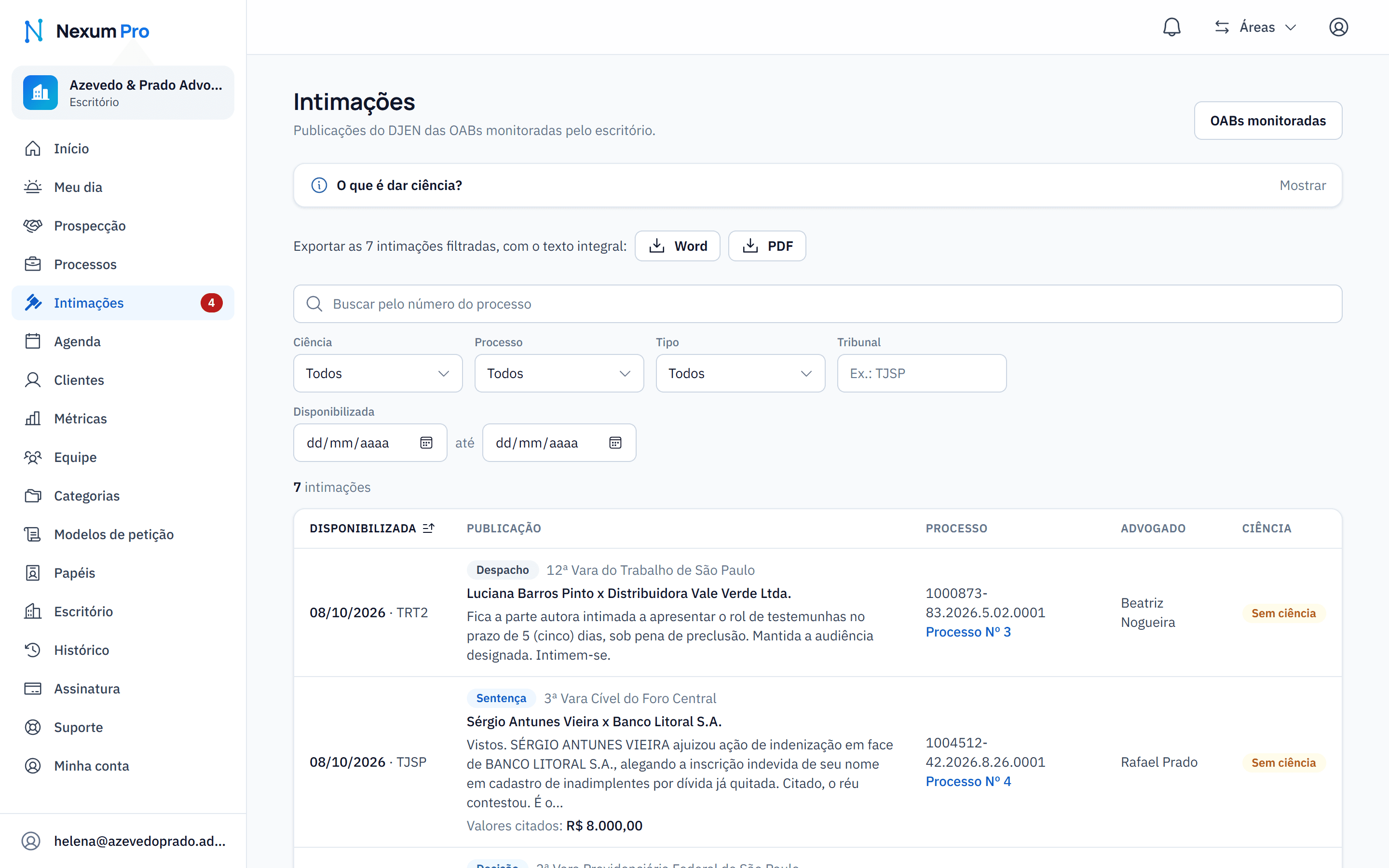Navigate to Prospecção

[x=123, y=226]
